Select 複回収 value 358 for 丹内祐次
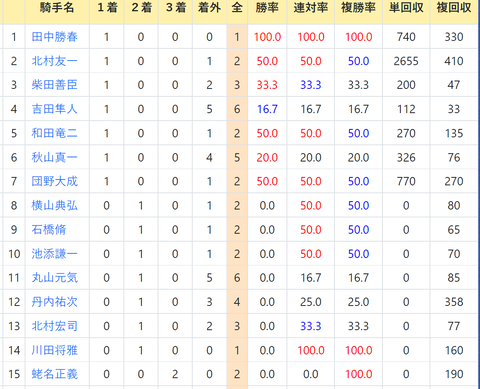 454,302
